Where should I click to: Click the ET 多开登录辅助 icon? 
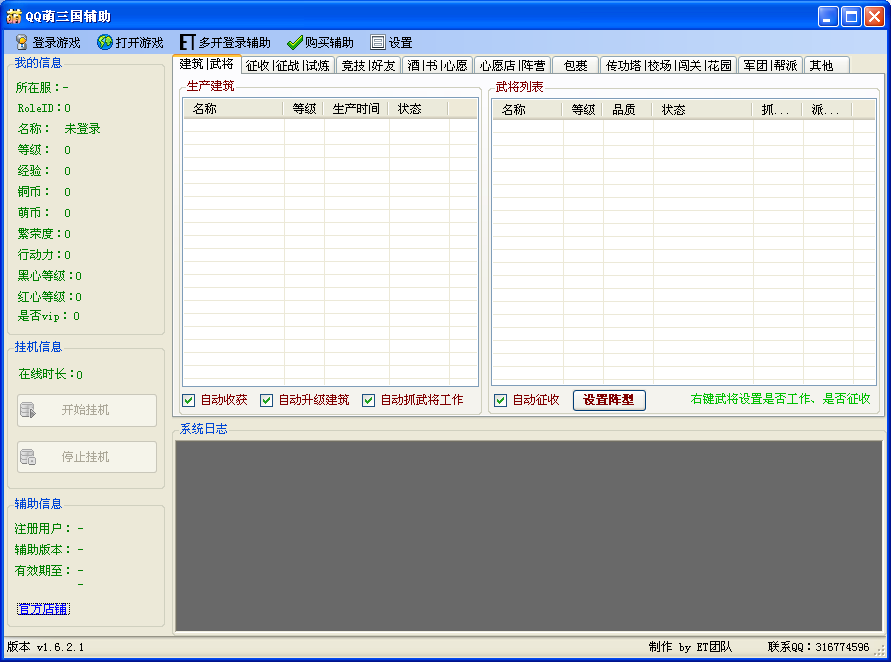[x=188, y=43]
